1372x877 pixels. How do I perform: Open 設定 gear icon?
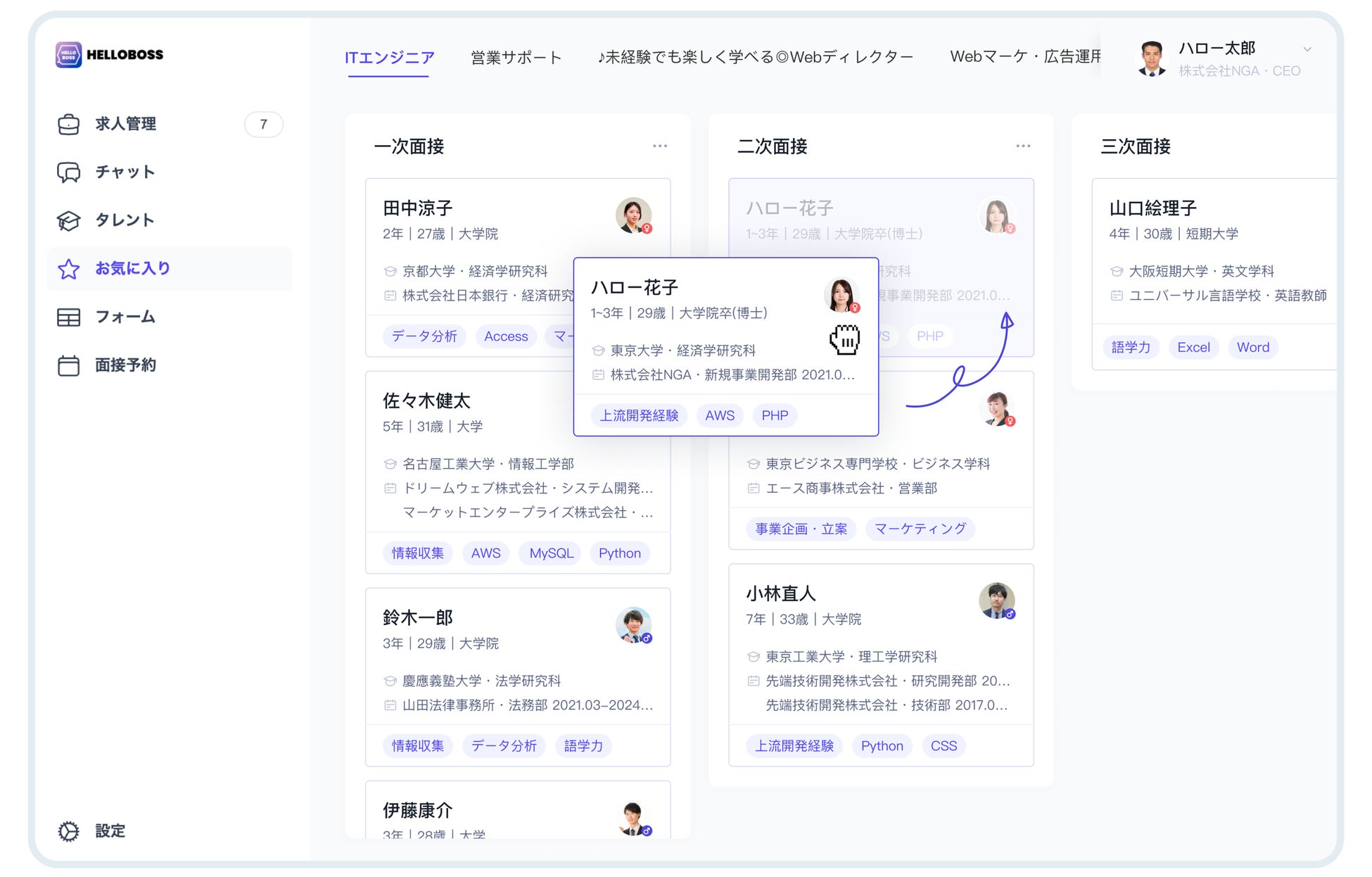pos(68,831)
